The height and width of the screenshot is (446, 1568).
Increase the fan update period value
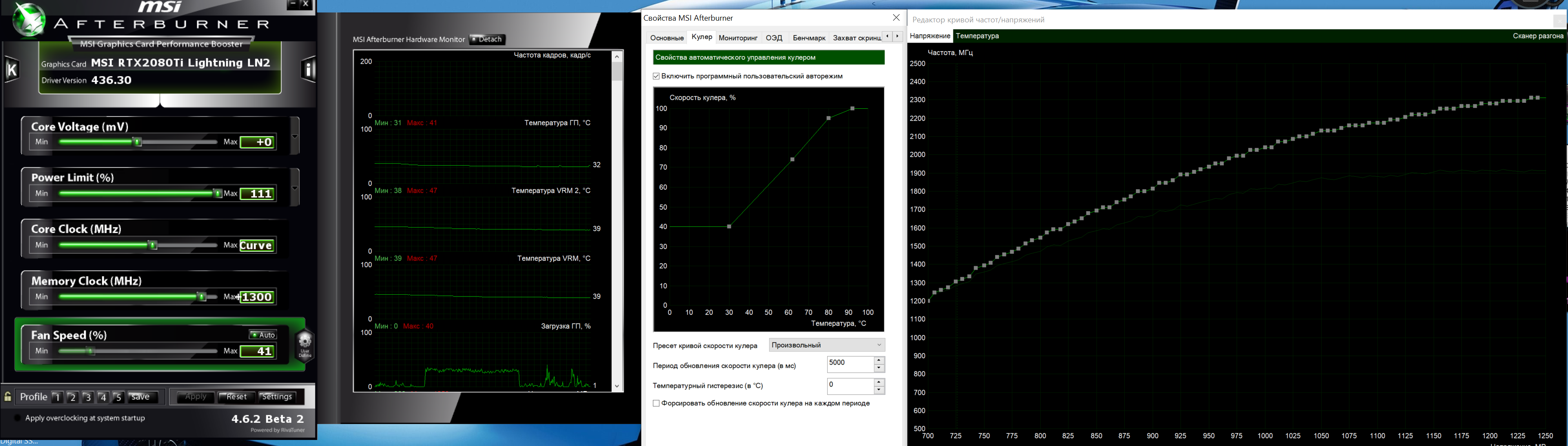(x=879, y=361)
